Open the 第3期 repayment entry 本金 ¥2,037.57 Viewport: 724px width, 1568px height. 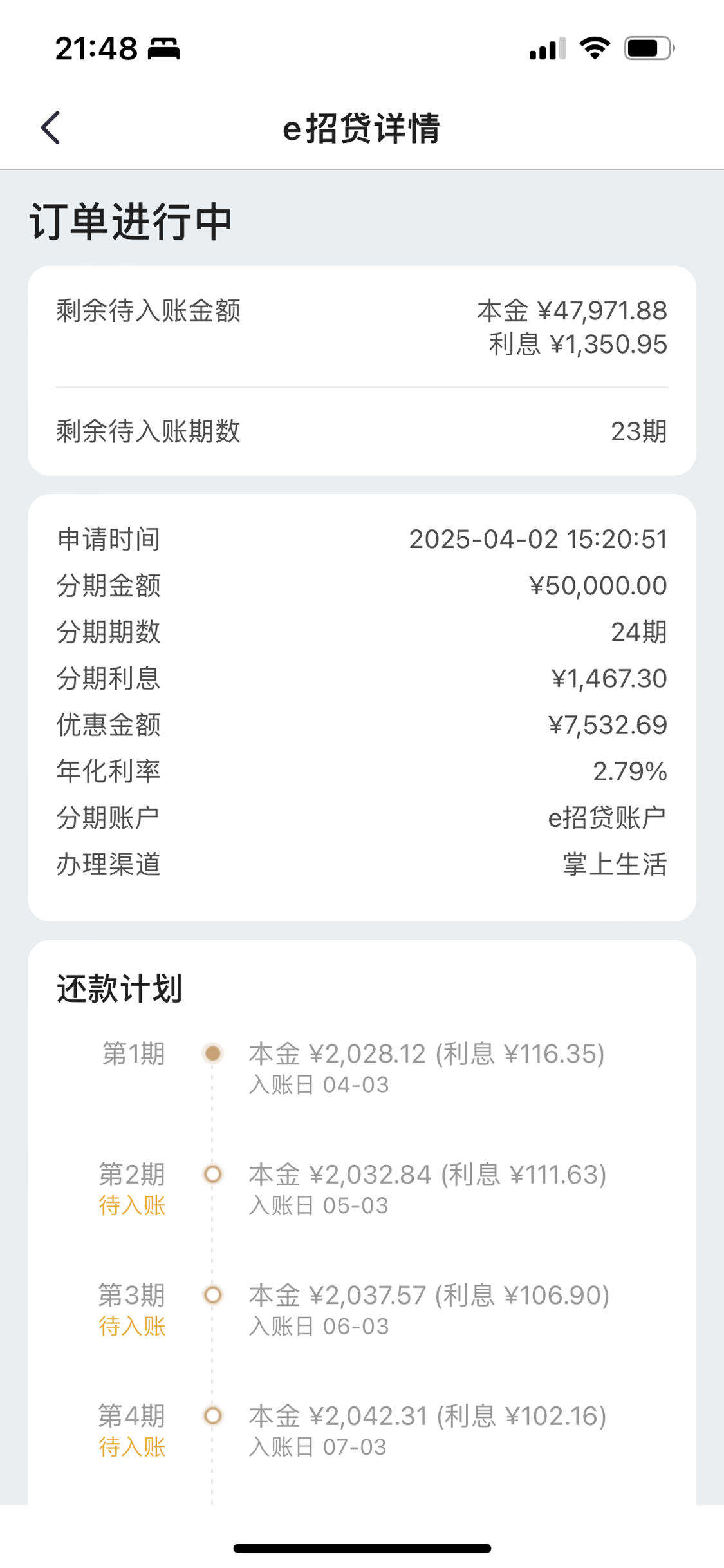[429, 1309]
